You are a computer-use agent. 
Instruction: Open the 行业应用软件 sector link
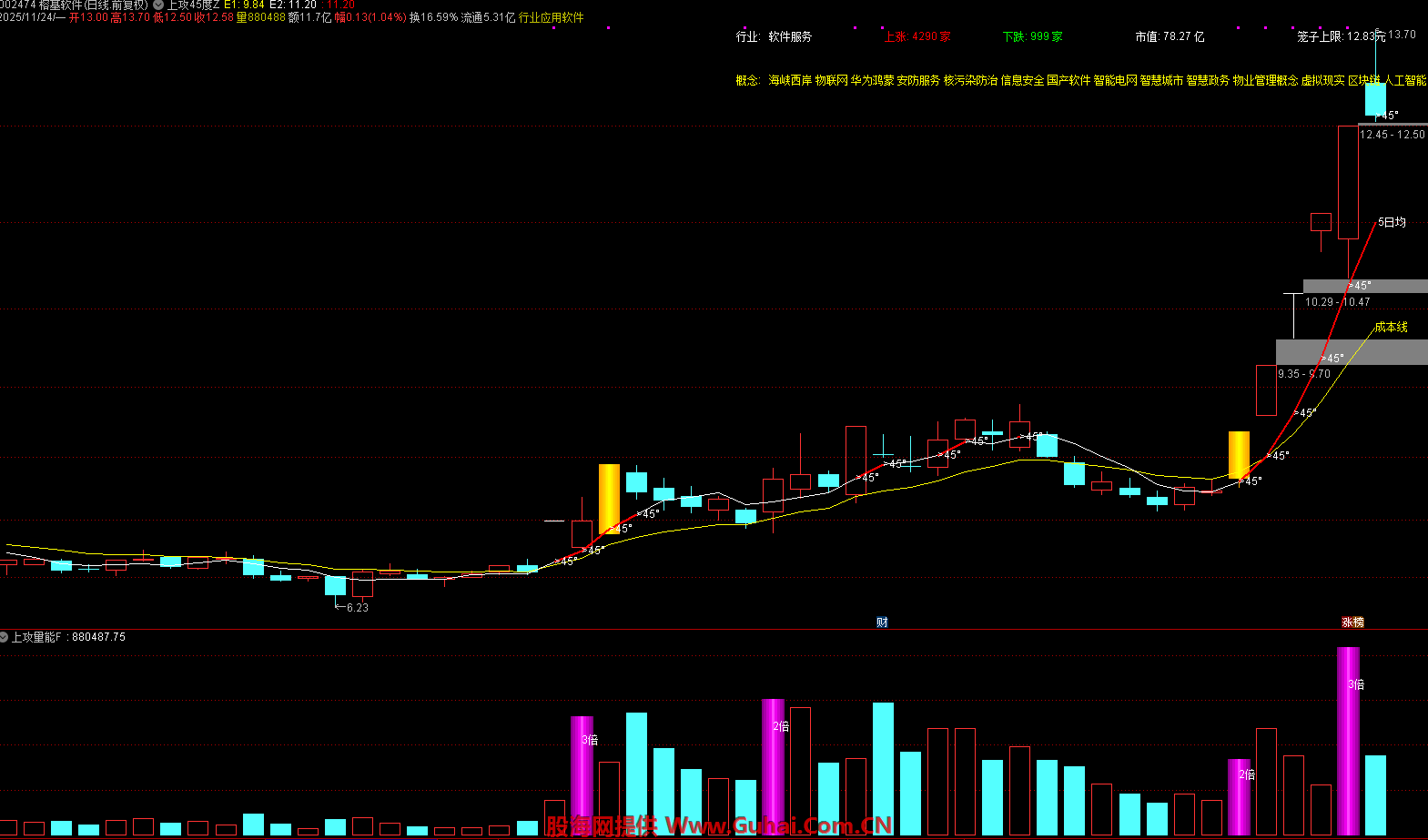tap(552, 17)
